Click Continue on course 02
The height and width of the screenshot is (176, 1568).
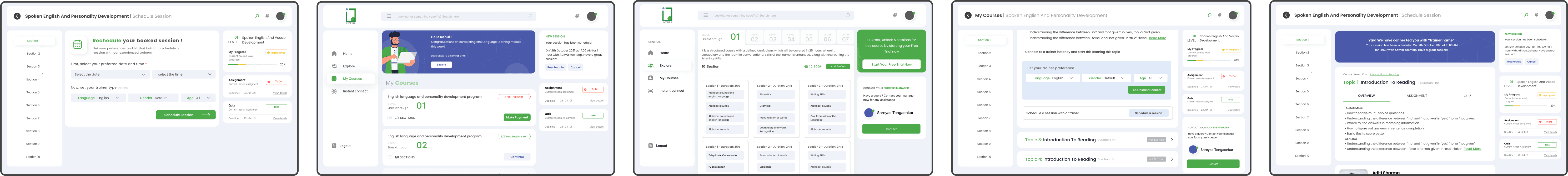click(x=517, y=157)
